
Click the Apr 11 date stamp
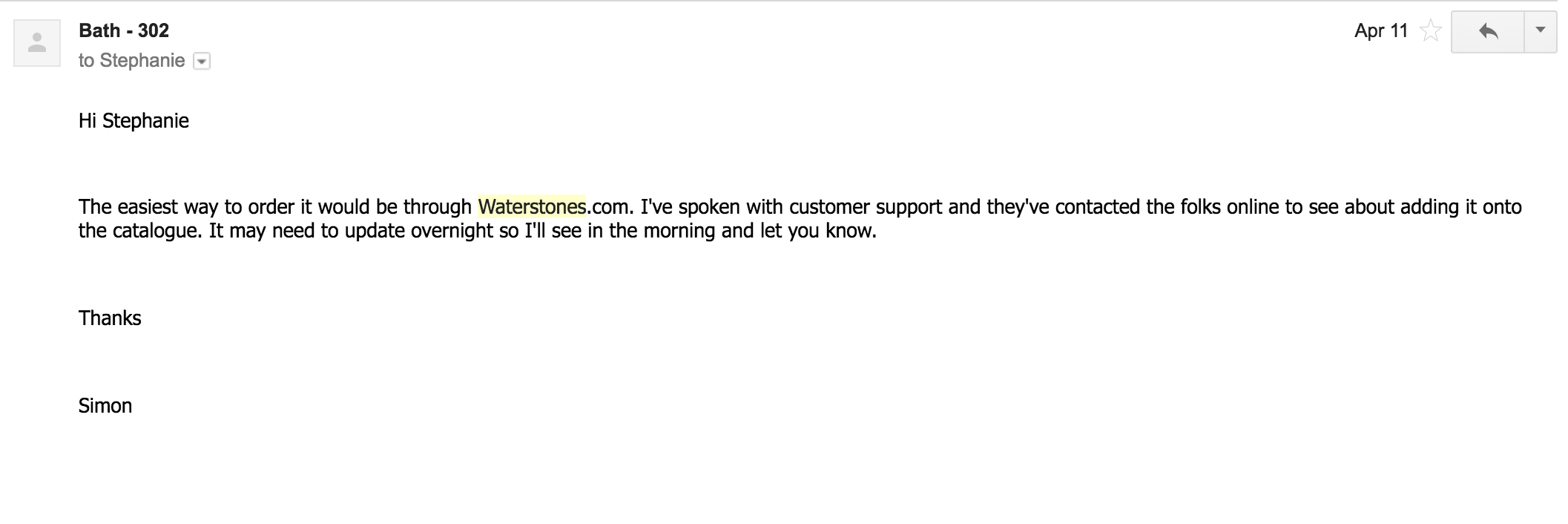[x=1380, y=31]
